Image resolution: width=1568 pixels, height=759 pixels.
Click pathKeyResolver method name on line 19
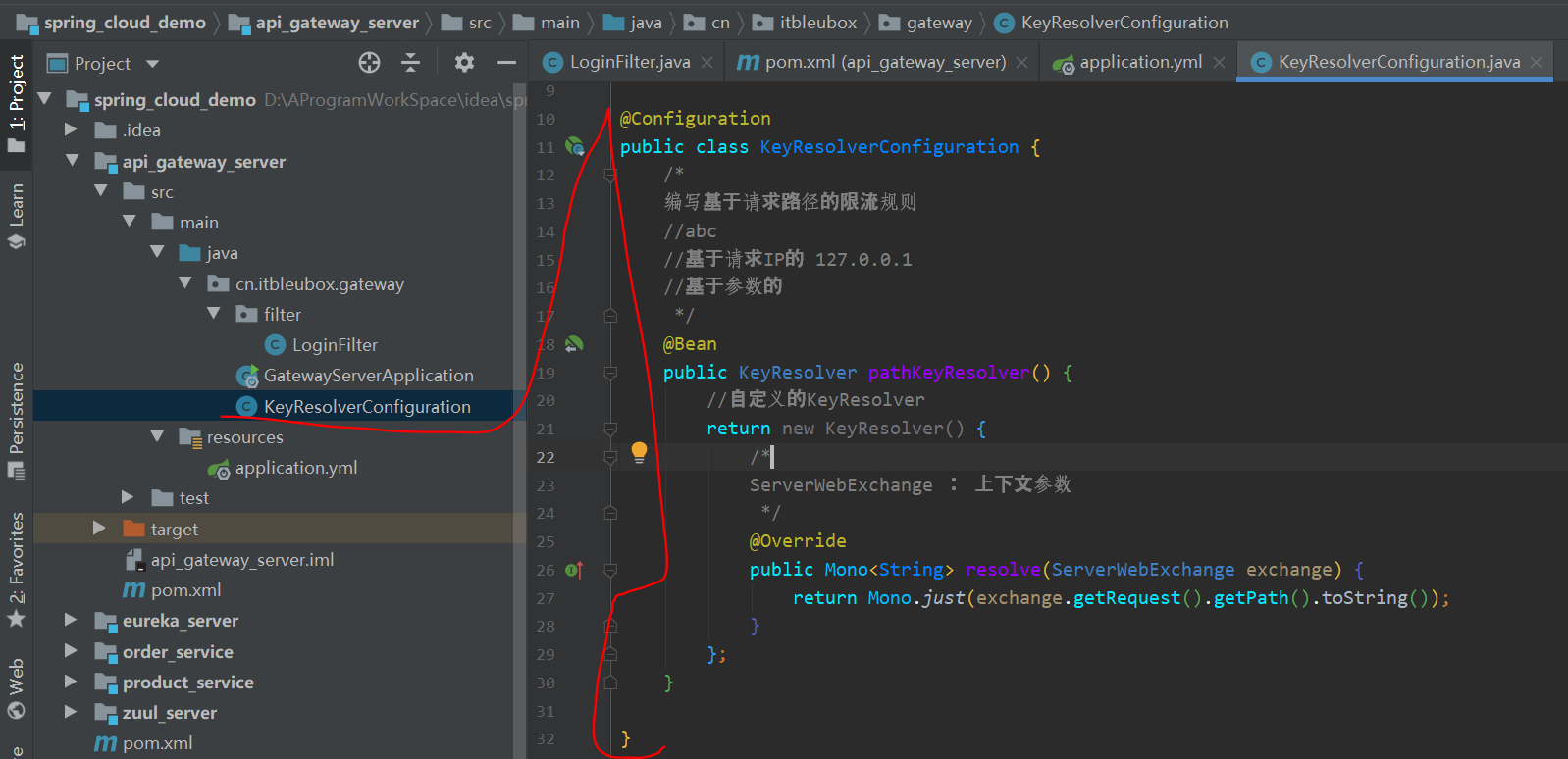(948, 373)
